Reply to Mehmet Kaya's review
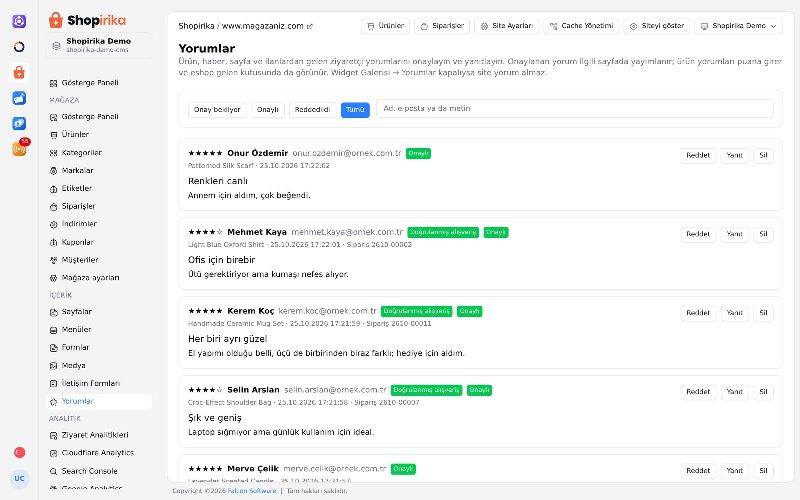This screenshot has height=500, width=800. [734, 234]
